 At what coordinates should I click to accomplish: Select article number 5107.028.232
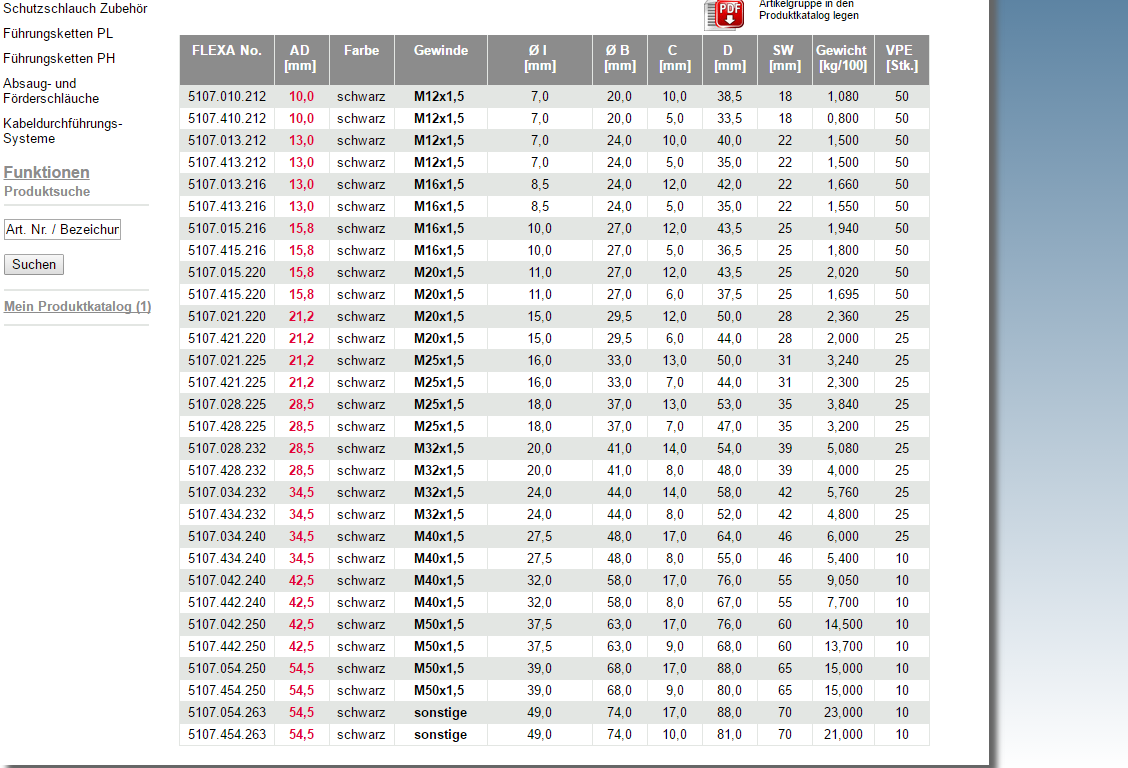click(x=227, y=449)
